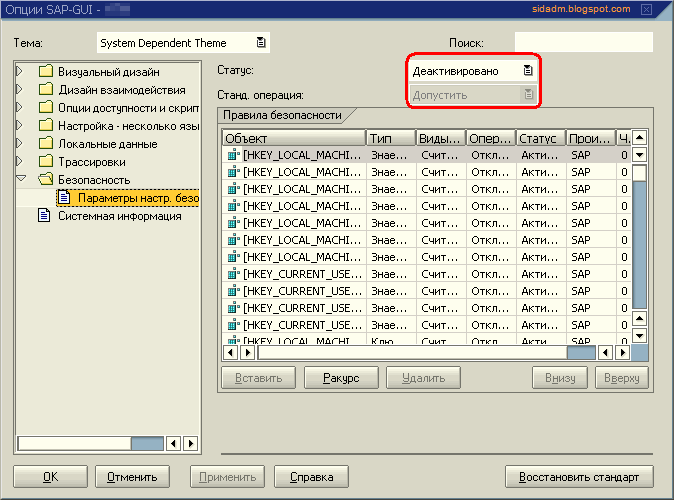Click the Объект column header
Screen dimensions: 674x500
(294, 138)
